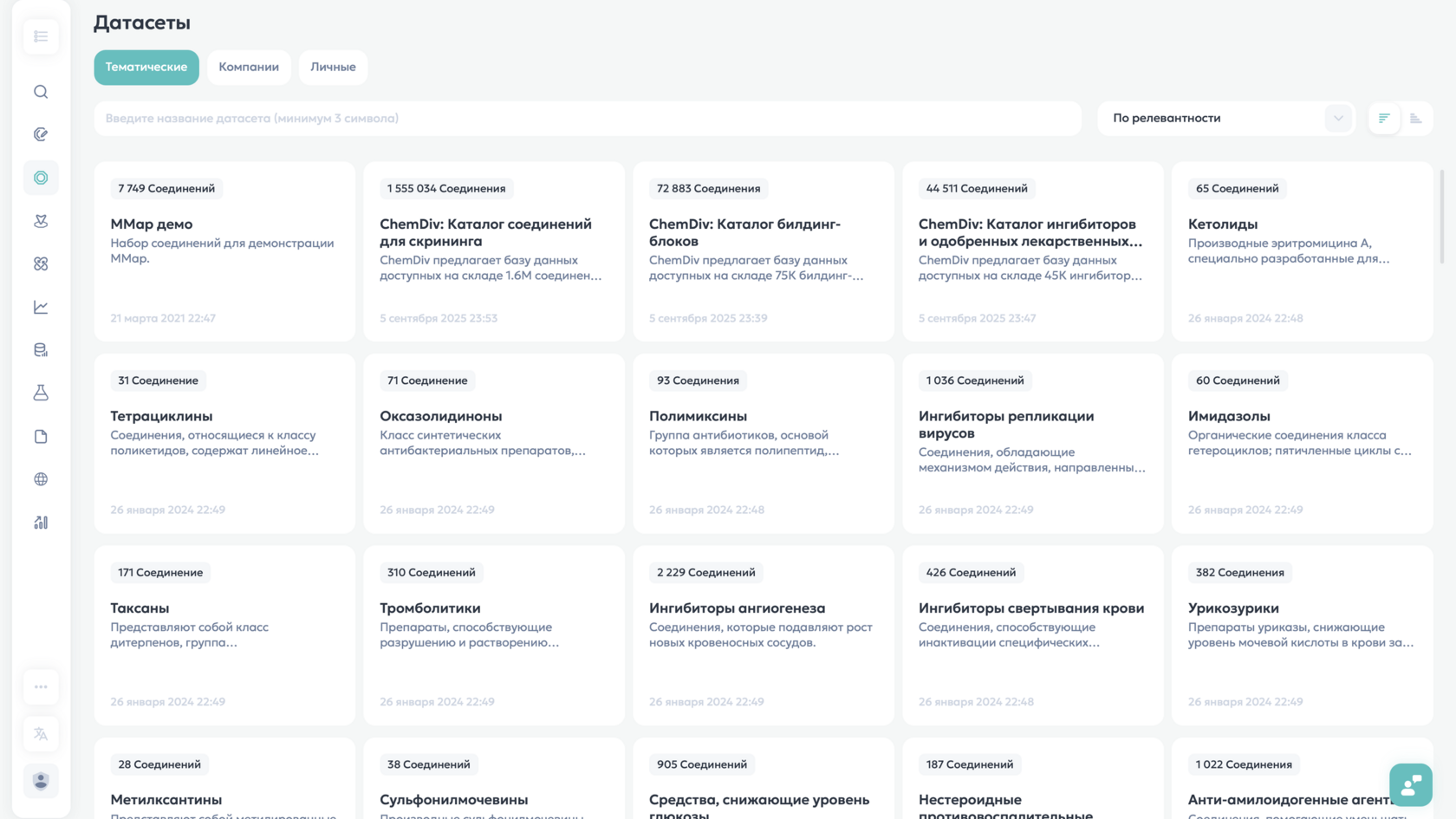The image size is (1456, 819).
Task: Click the '7 749 Соединений' count badge
Action: (x=166, y=189)
